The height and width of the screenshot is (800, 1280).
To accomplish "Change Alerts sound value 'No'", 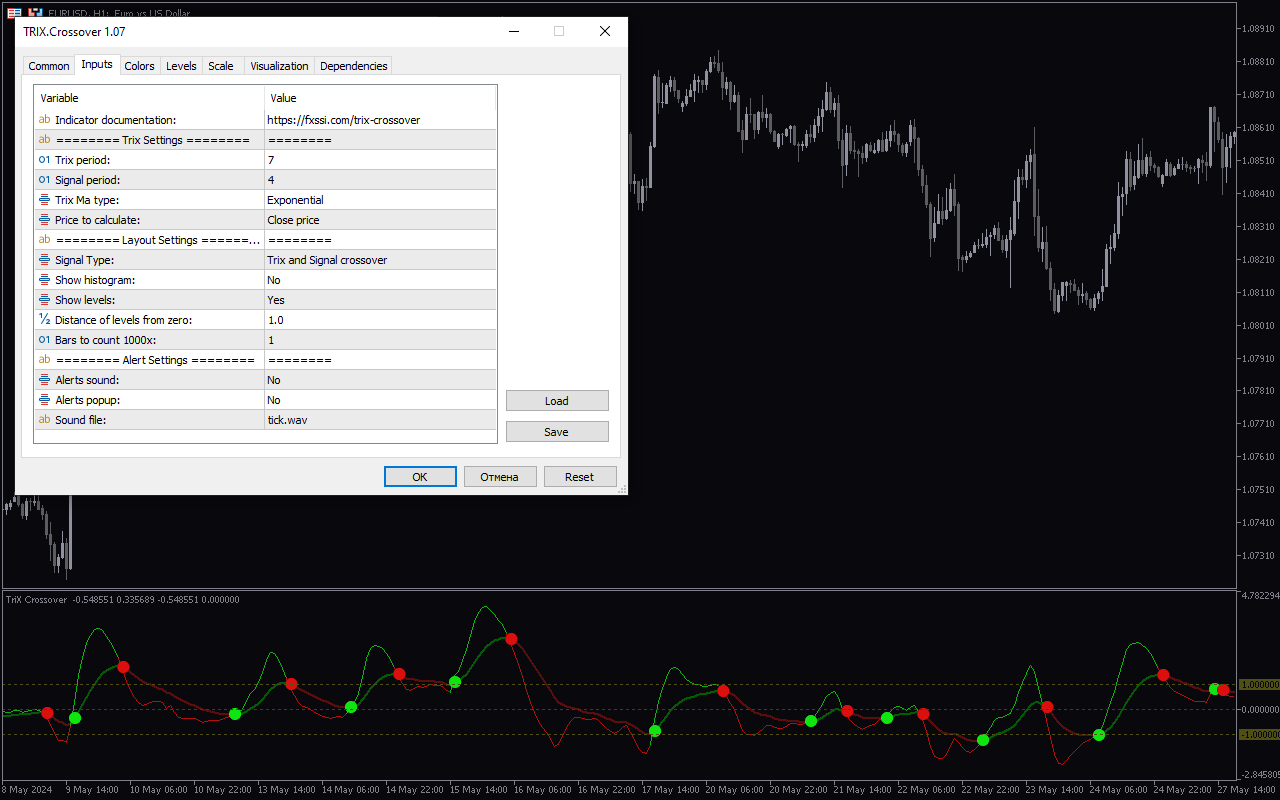I will (x=380, y=380).
